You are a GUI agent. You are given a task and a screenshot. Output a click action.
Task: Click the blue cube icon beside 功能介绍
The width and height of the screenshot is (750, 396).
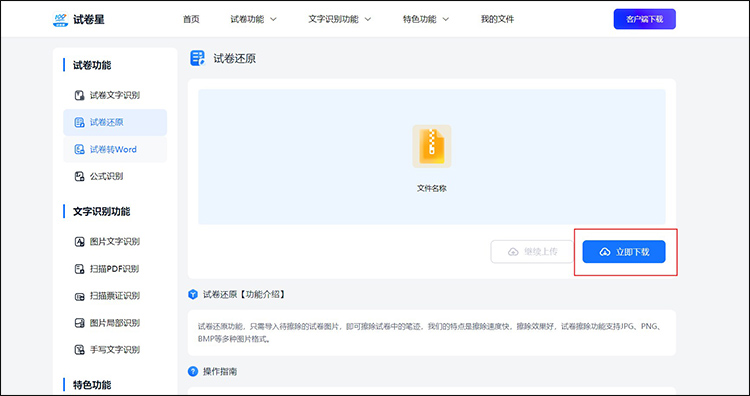pyautogui.click(x=193, y=294)
